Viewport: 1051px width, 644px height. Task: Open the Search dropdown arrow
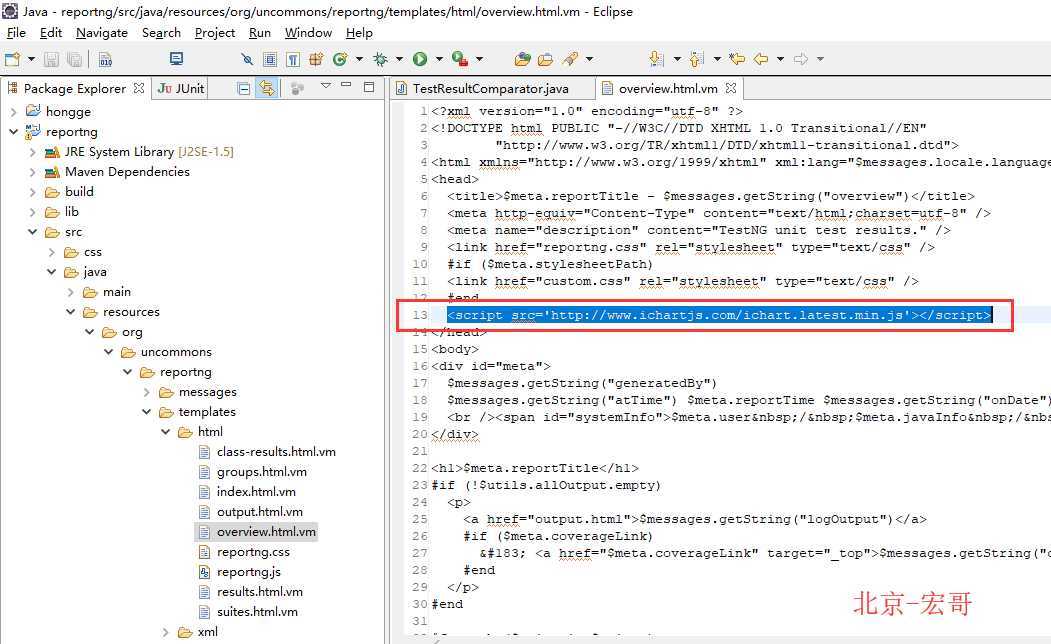[x=589, y=60]
